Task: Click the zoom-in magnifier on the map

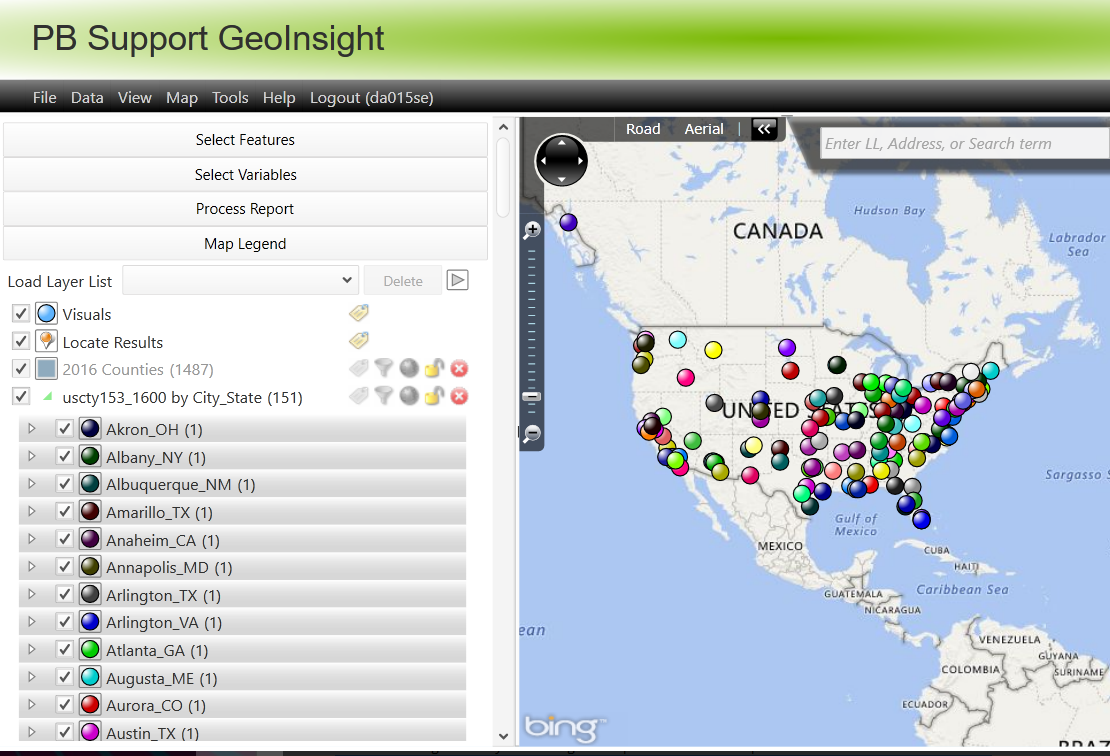Action: pyautogui.click(x=531, y=228)
